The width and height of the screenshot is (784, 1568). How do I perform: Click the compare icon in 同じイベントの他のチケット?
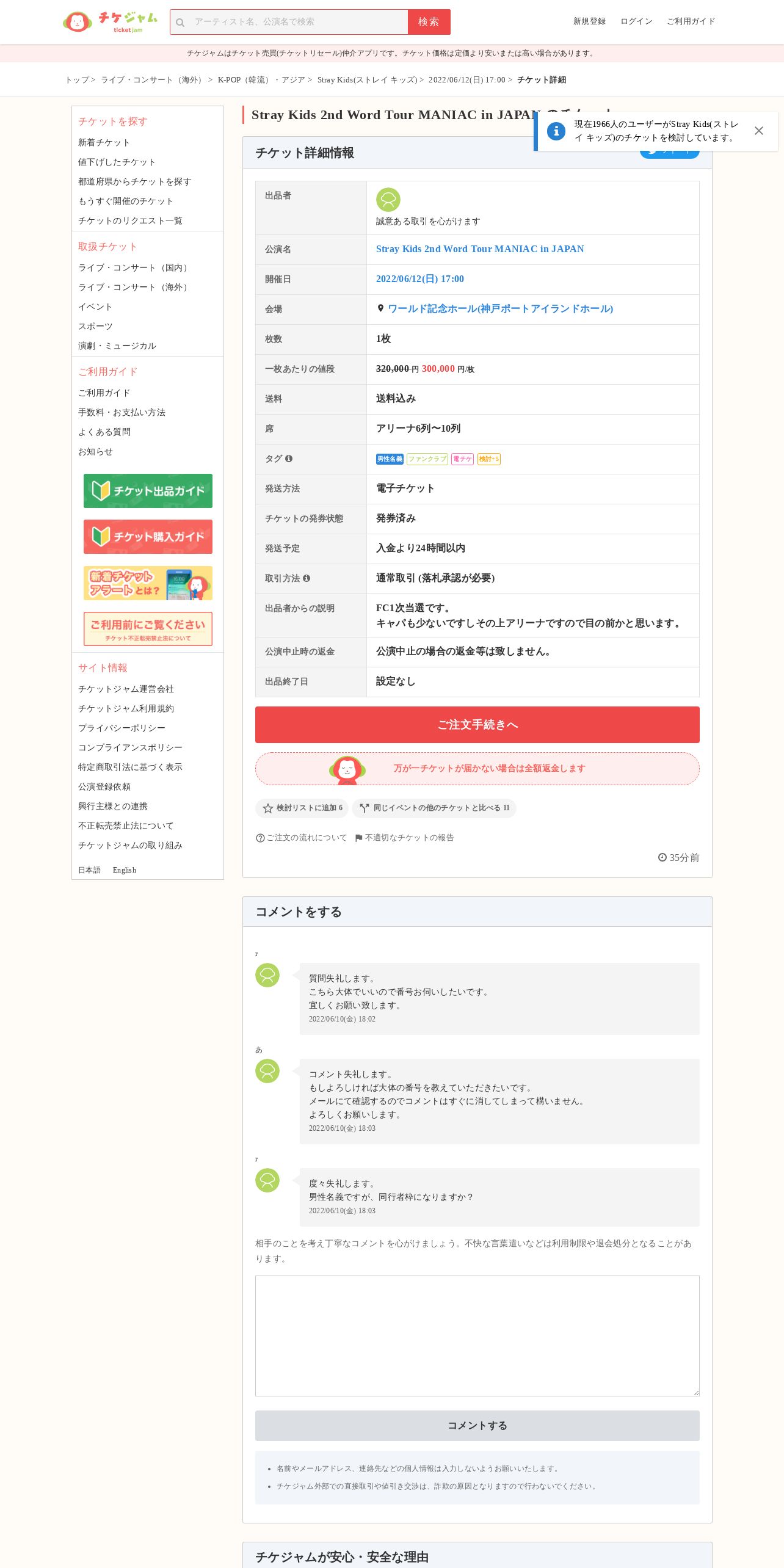point(365,808)
